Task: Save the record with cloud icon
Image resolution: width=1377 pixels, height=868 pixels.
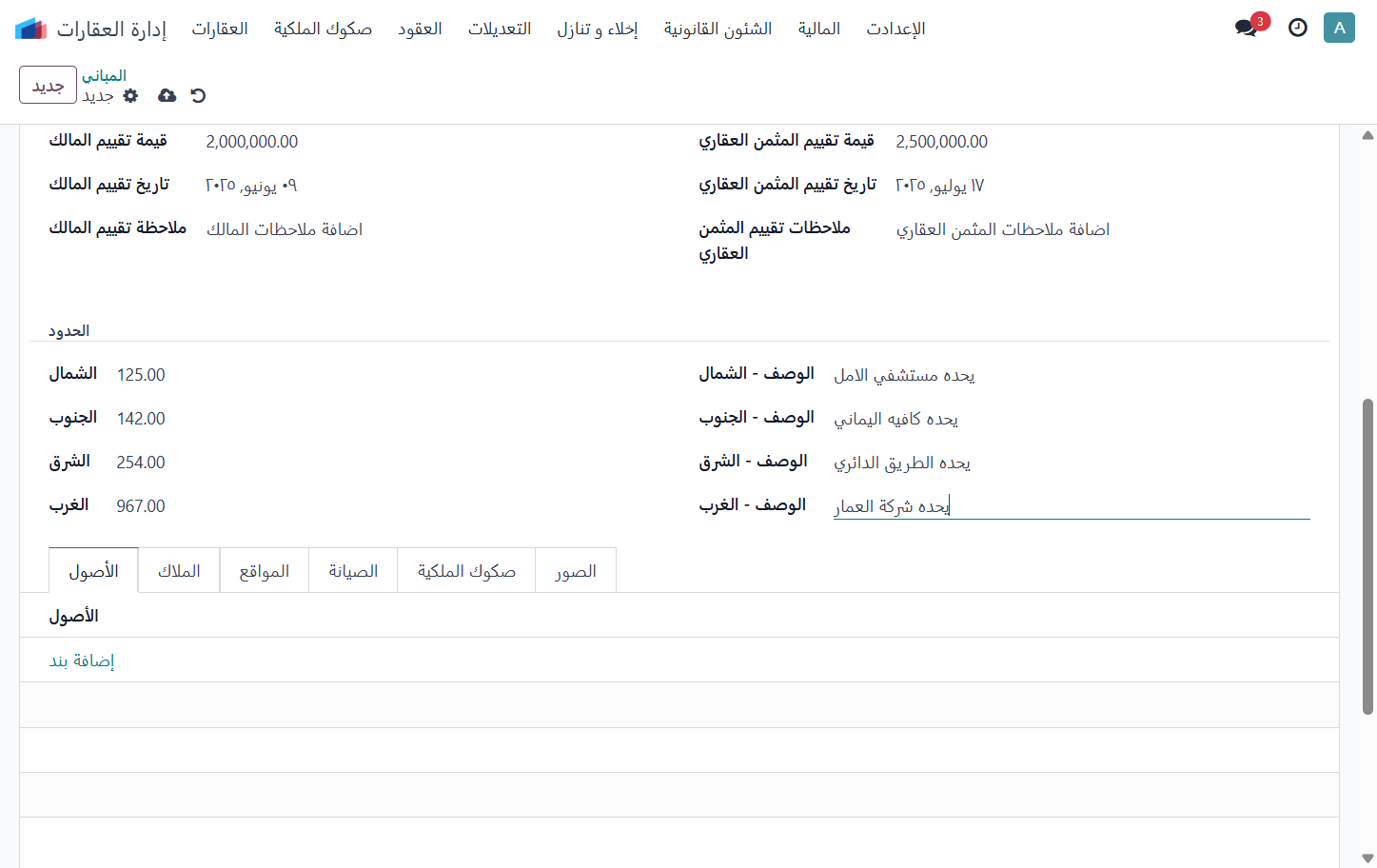Action: tap(167, 95)
